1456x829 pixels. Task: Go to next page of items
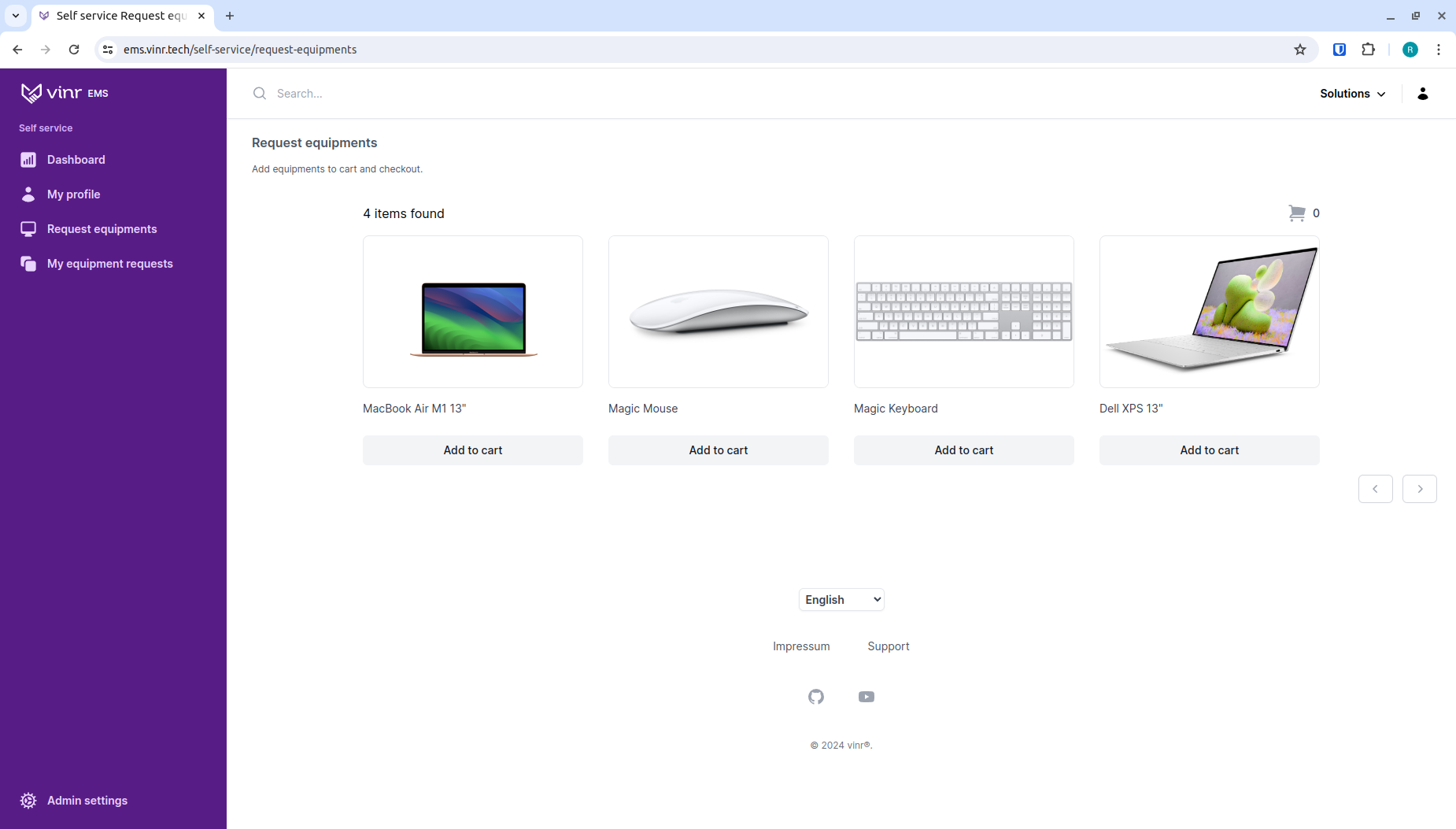pos(1420,489)
